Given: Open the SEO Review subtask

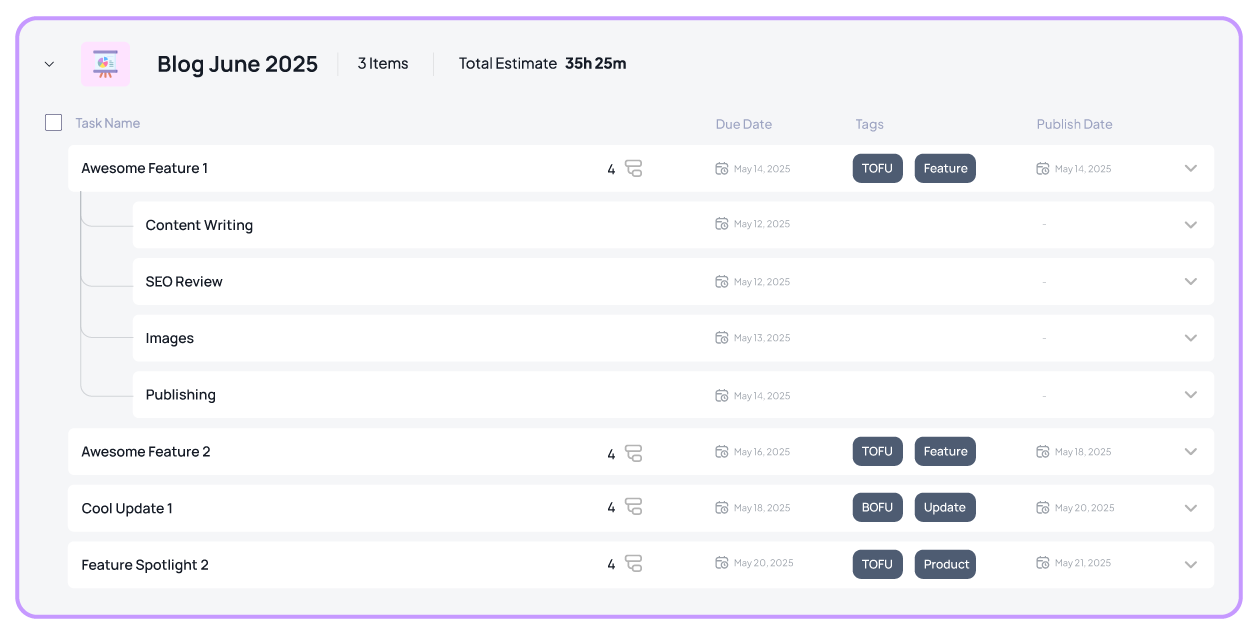Looking at the screenshot, I should coord(184,282).
